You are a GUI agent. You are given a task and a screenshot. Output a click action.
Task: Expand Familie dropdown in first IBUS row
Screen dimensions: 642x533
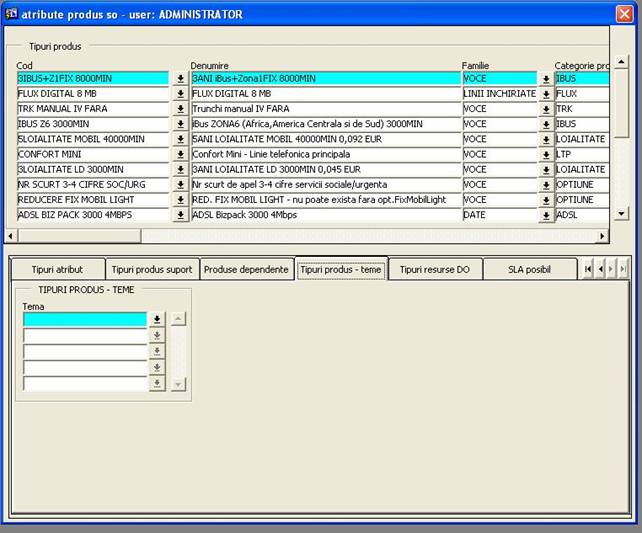[x=546, y=79]
